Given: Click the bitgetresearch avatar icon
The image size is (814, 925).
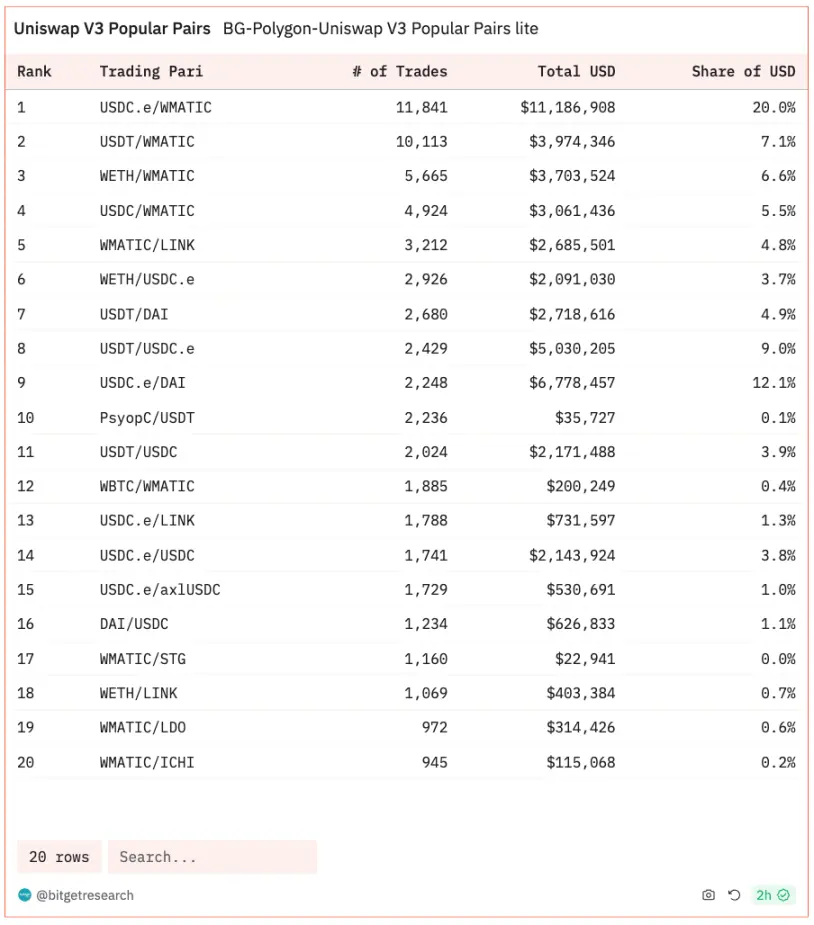Looking at the screenshot, I should (25, 895).
